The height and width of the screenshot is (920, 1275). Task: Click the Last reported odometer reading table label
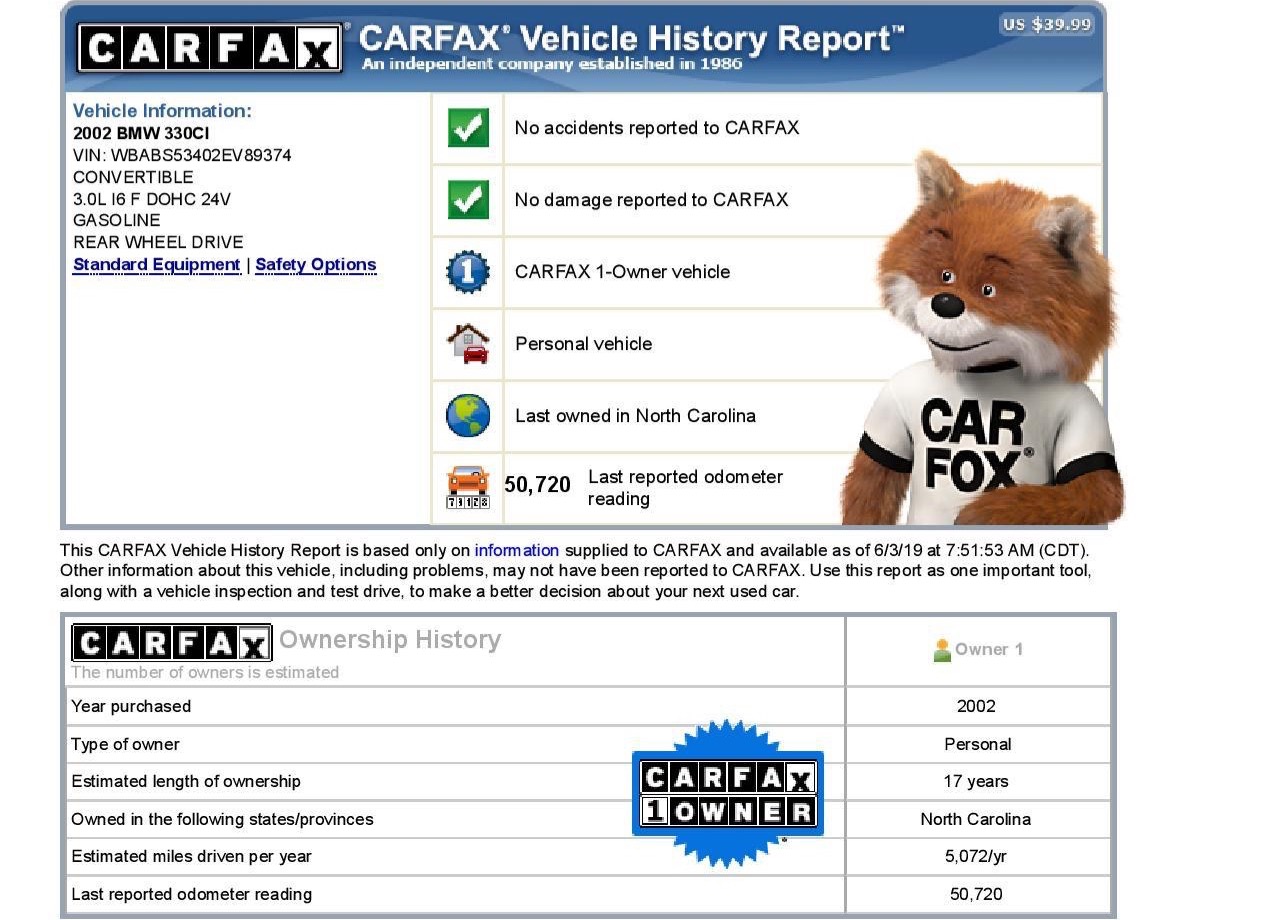tap(191, 894)
